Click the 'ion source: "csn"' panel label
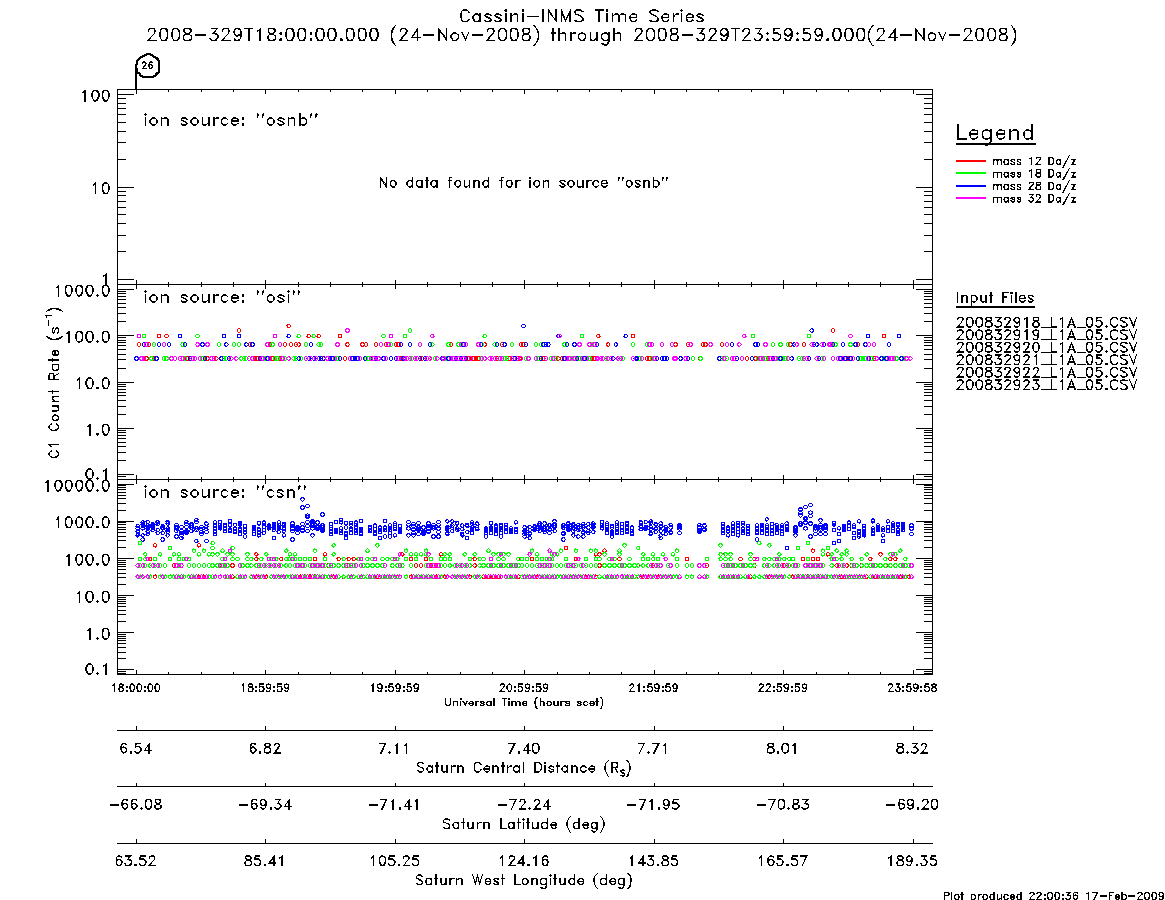Viewport: 1165px width, 900px height. click(225, 492)
